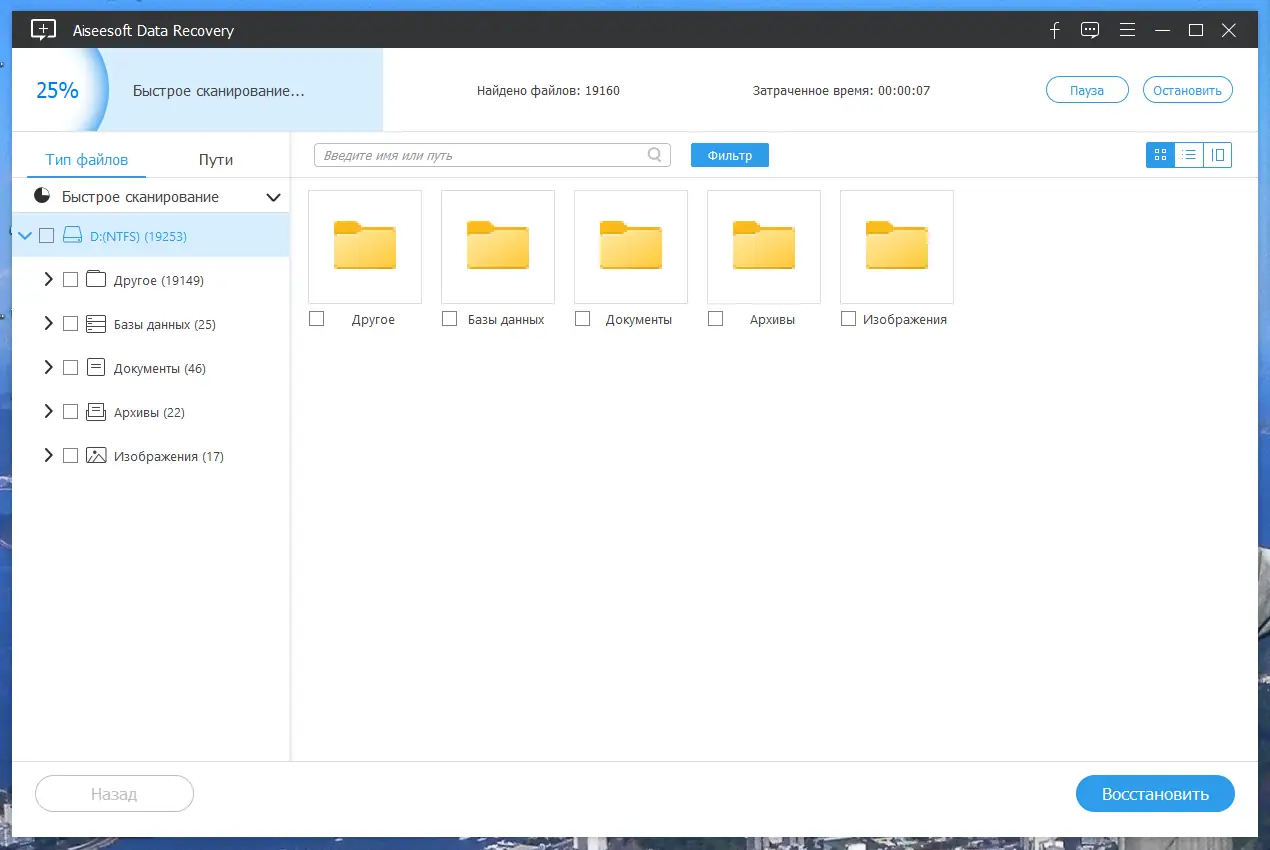Select the D:(NTFS) (19253) label
Viewport: 1270px width, 850px height.
tap(138, 237)
